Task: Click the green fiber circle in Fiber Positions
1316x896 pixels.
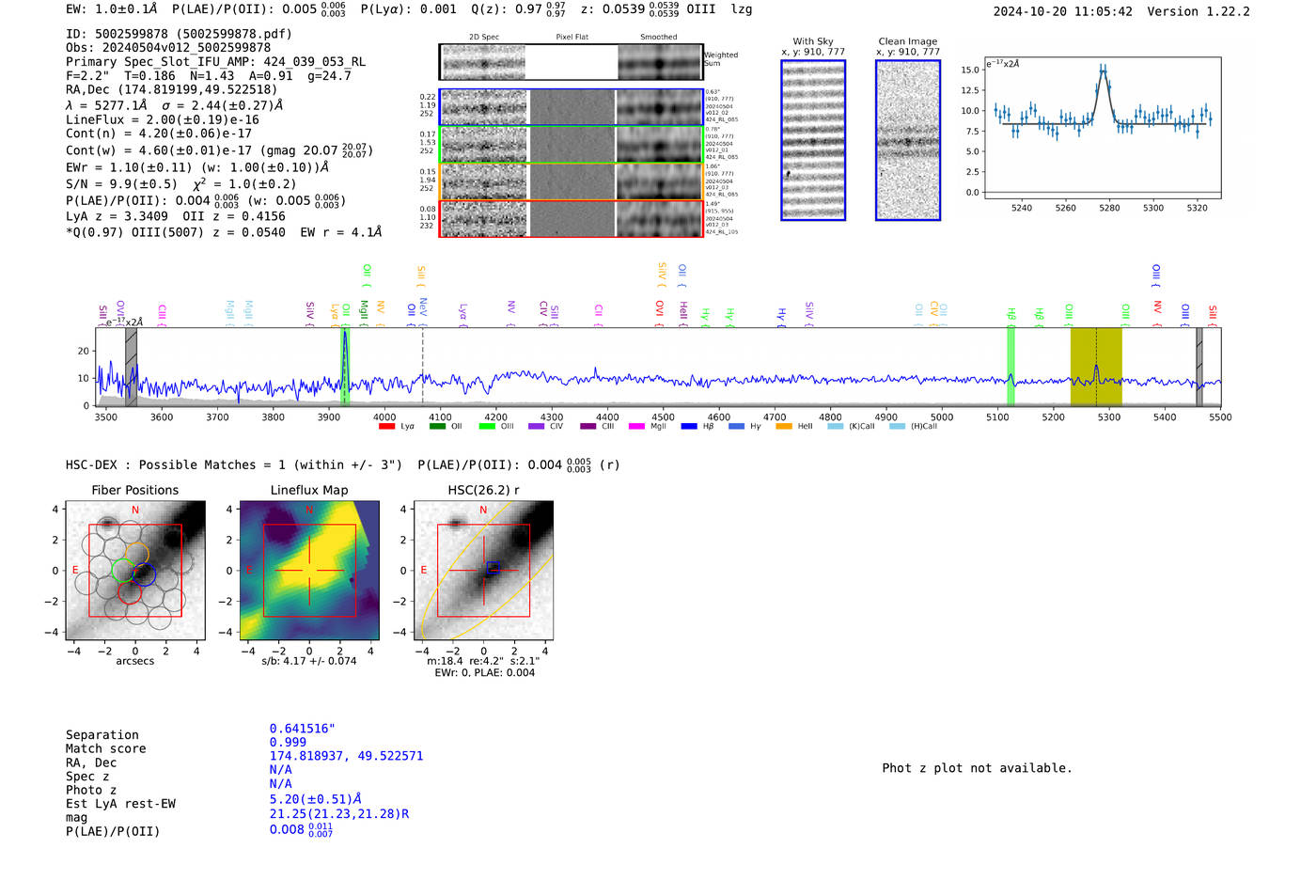Action: (x=123, y=570)
